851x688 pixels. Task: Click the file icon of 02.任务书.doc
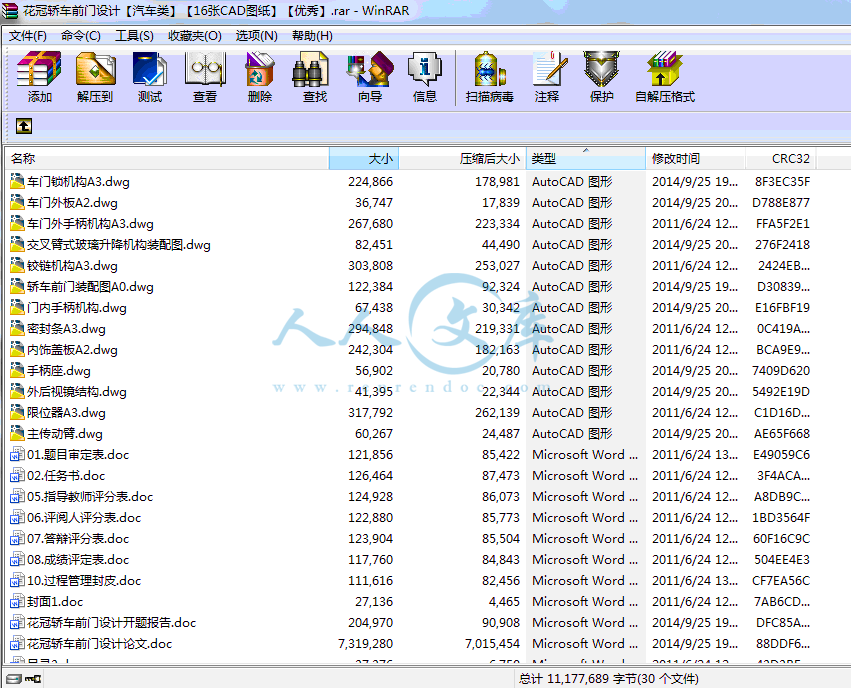[x=17, y=475]
